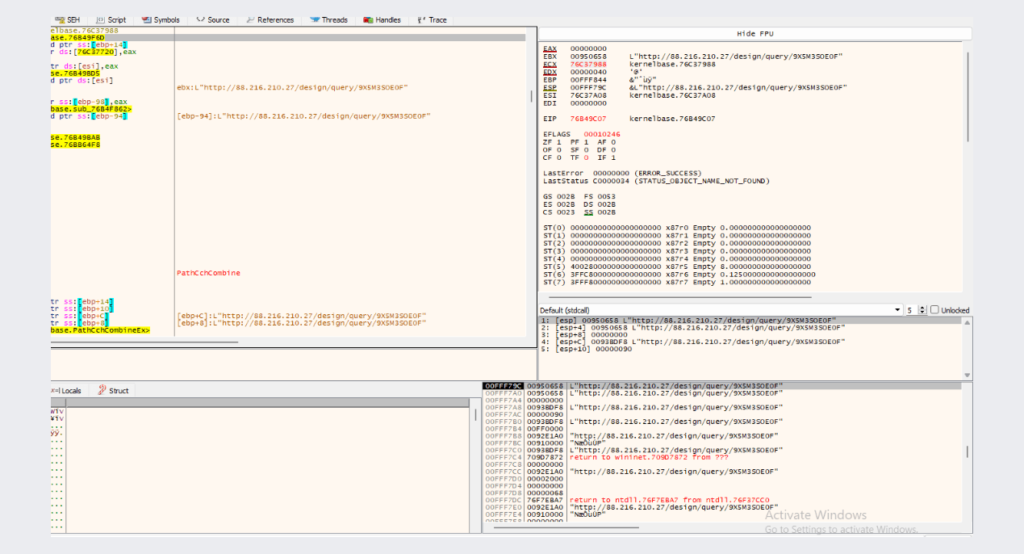Go to the References tab

[270, 20]
